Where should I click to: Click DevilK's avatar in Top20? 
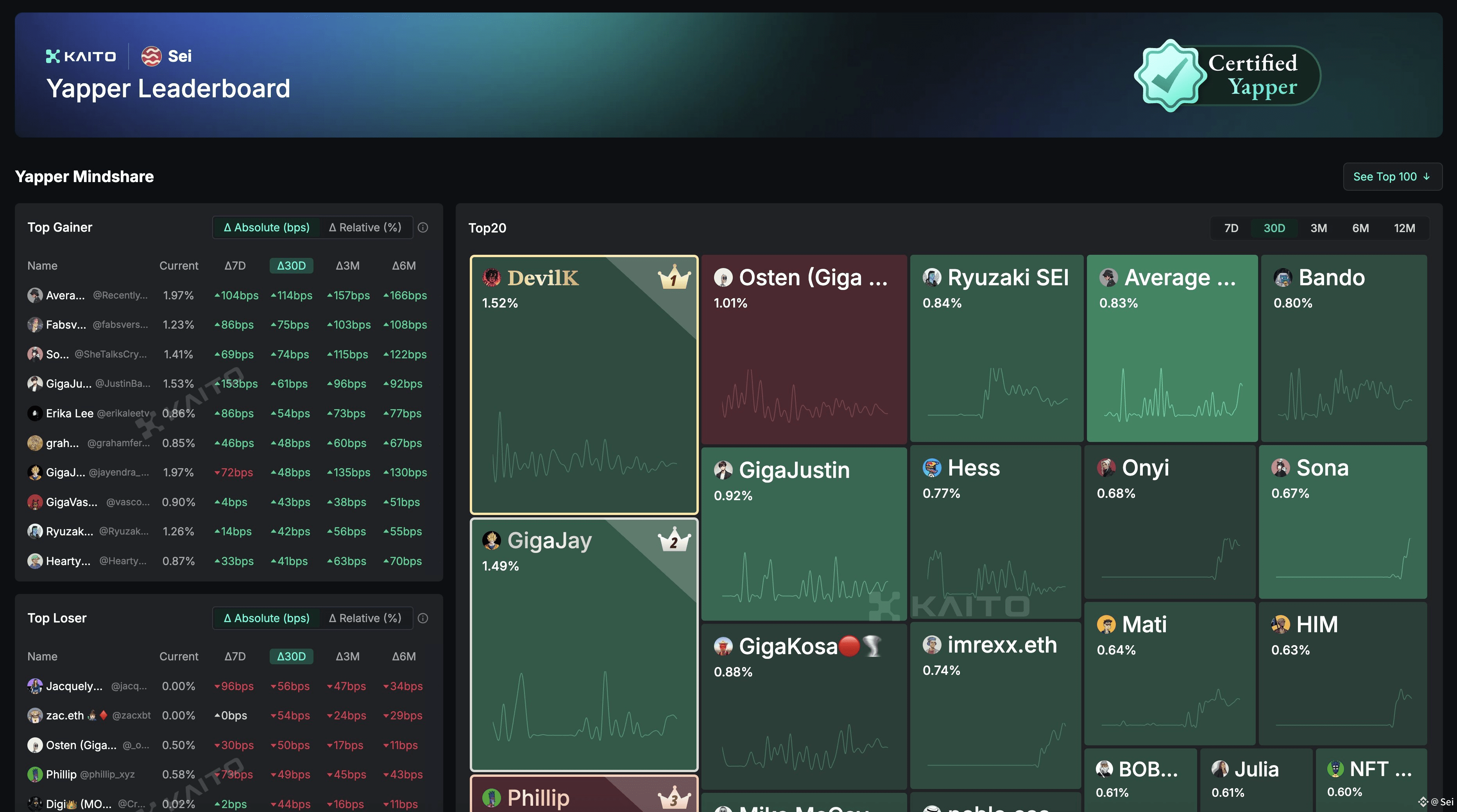[x=491, y=278]
